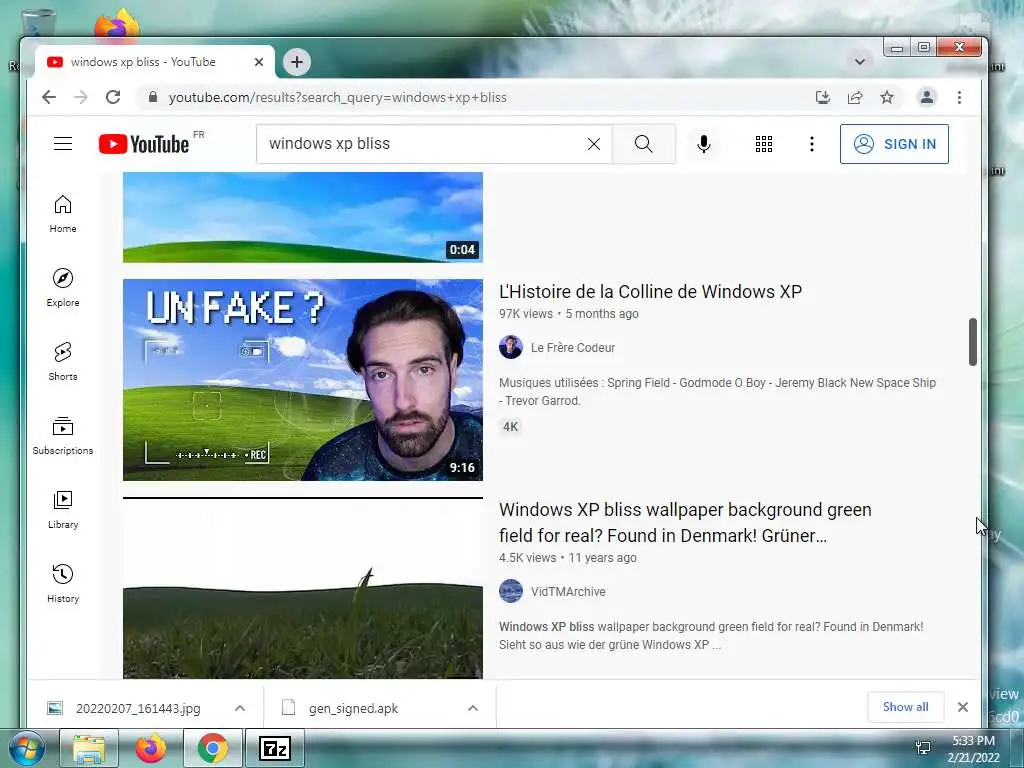
Task: Click the Le Frère Codeur channel avatar
Action: [511, 347]
